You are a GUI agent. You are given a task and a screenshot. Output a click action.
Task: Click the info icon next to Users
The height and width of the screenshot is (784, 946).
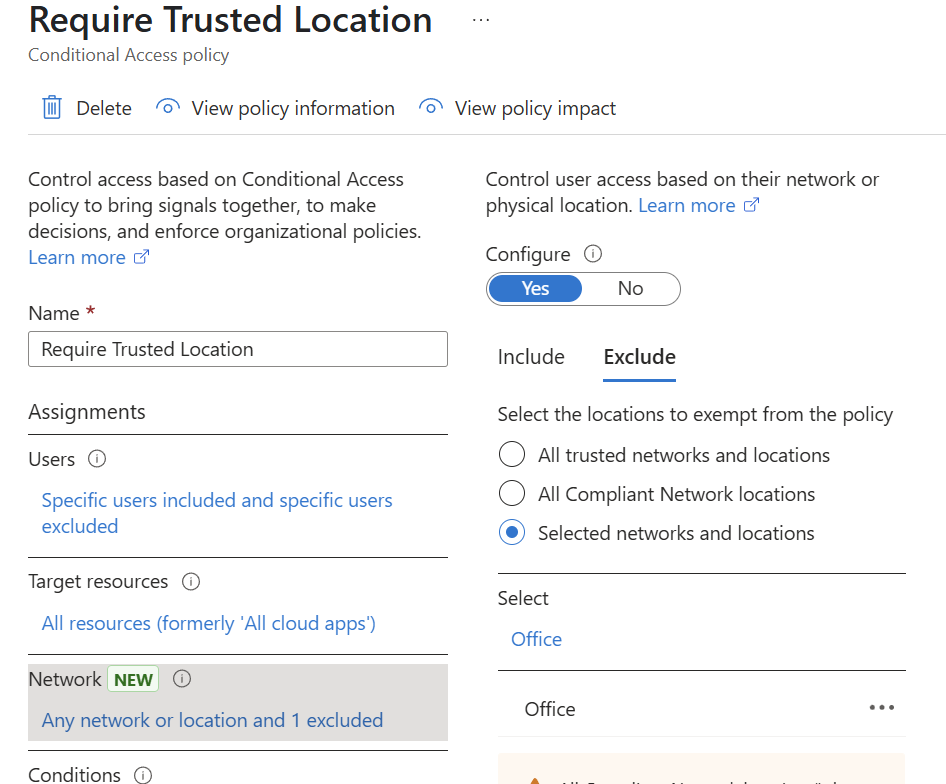(97, 459)
